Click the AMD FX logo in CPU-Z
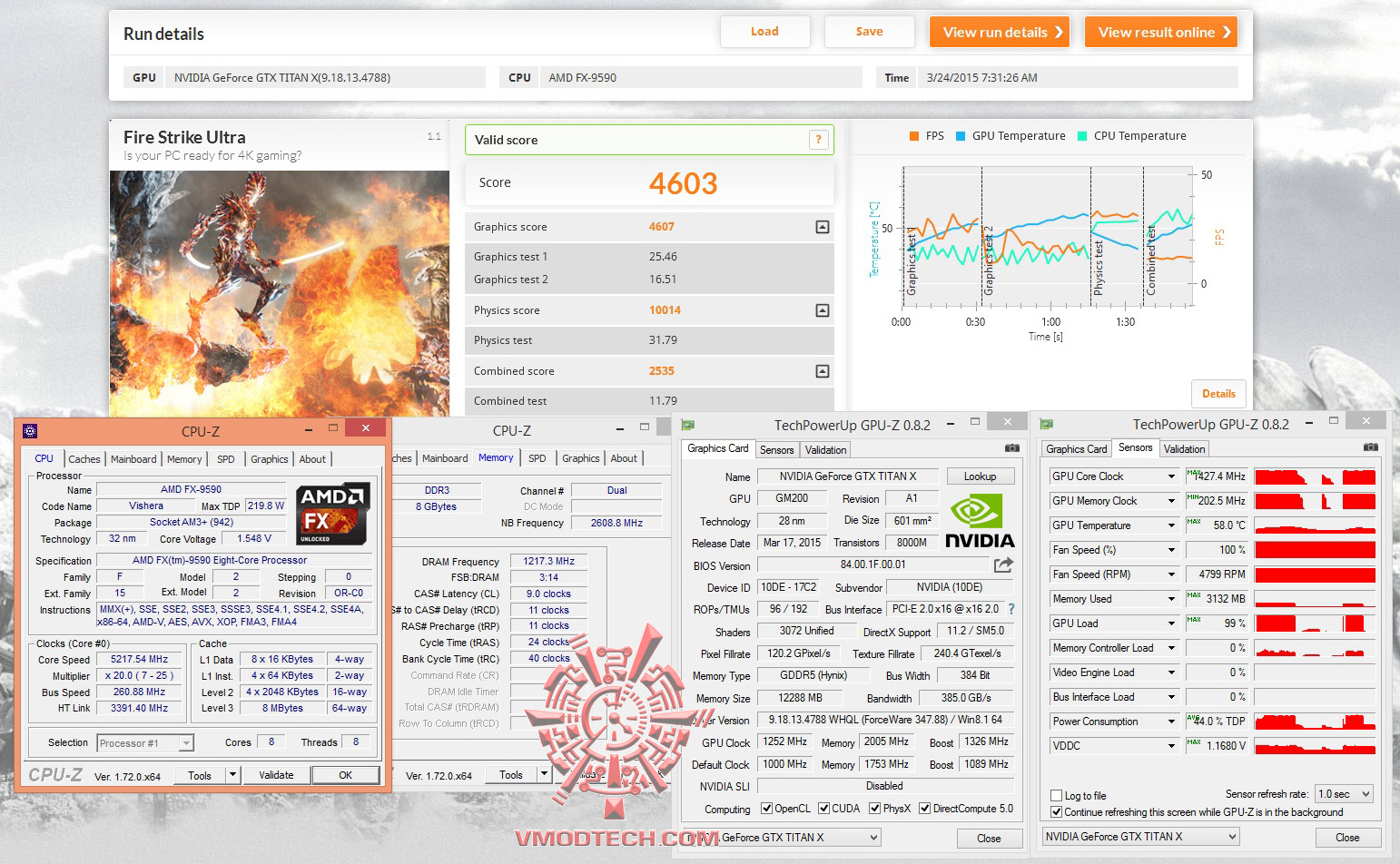 [x=333, y=514]
